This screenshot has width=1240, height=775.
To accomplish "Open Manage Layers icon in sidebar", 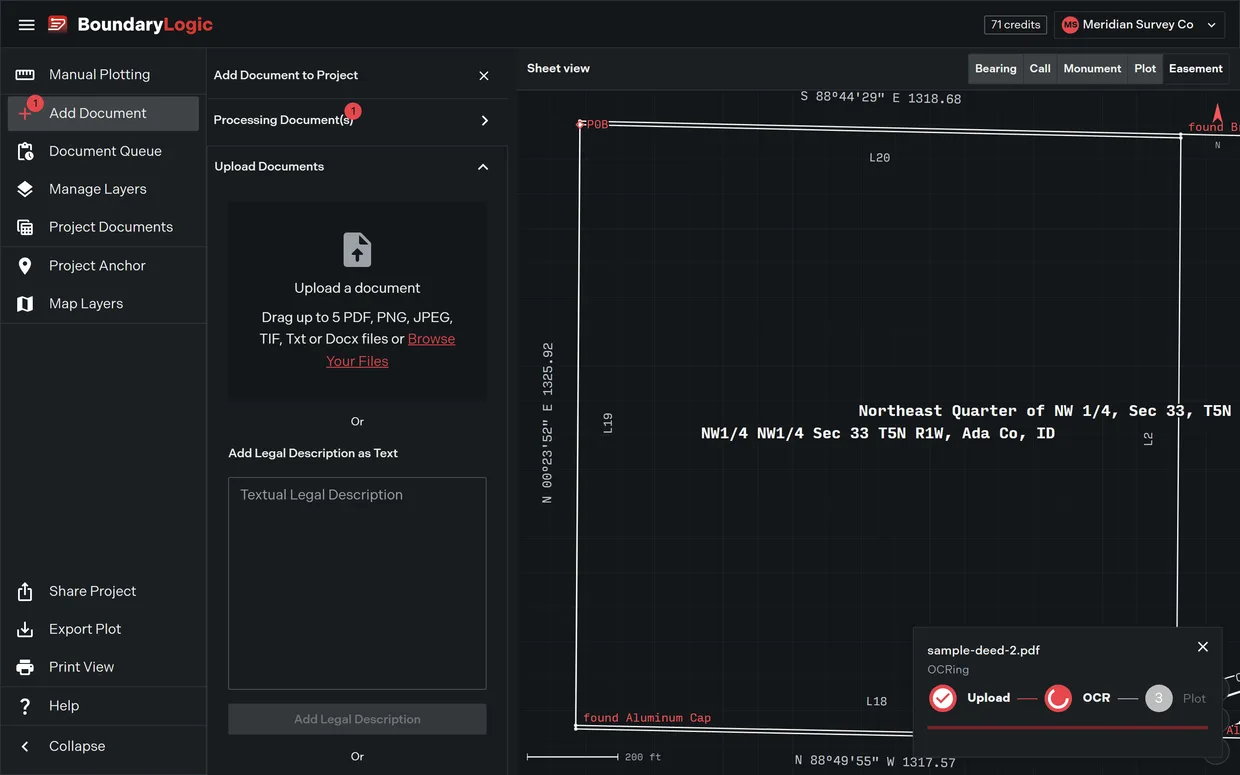I will click(25, 189).
